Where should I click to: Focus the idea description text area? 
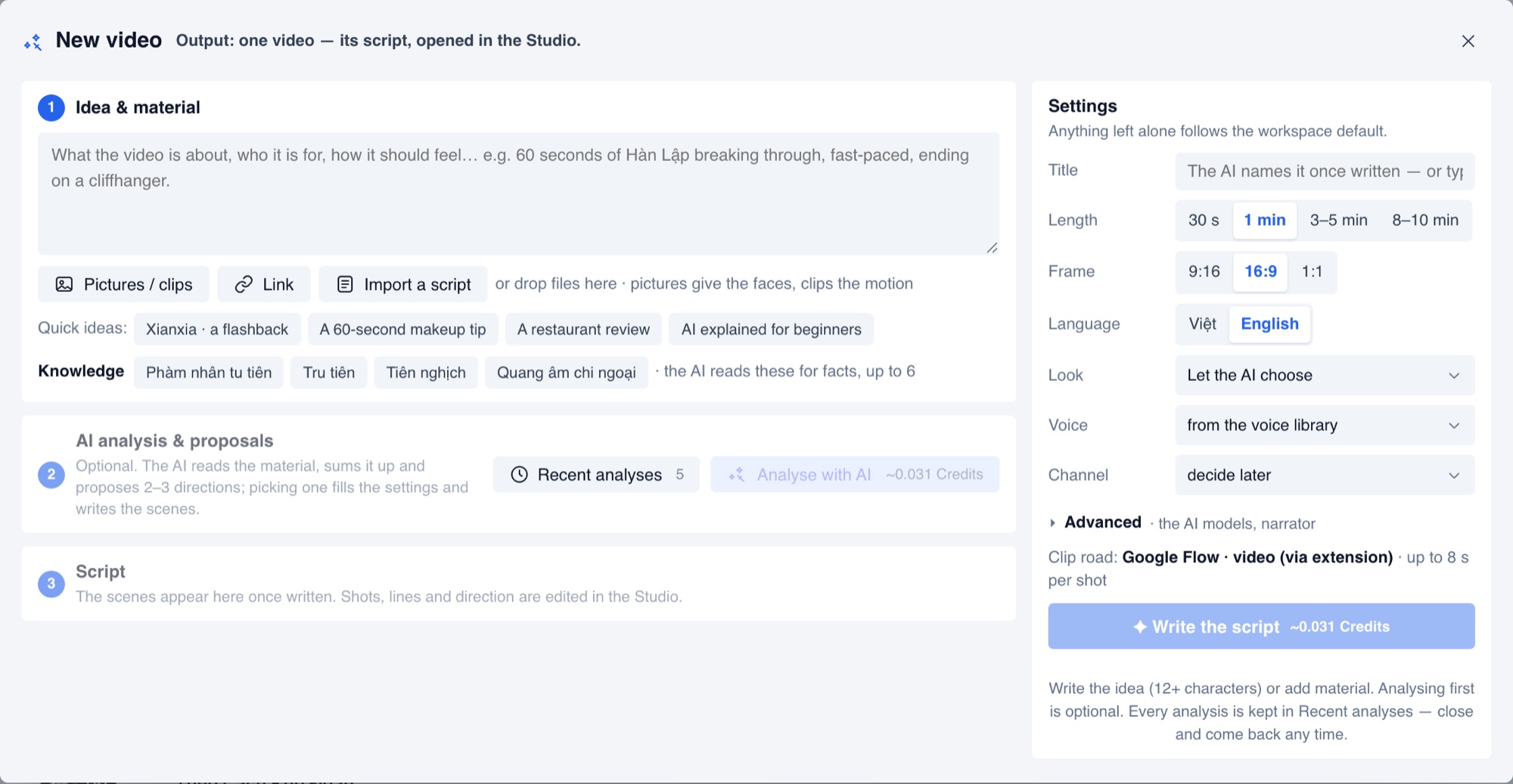518,194
